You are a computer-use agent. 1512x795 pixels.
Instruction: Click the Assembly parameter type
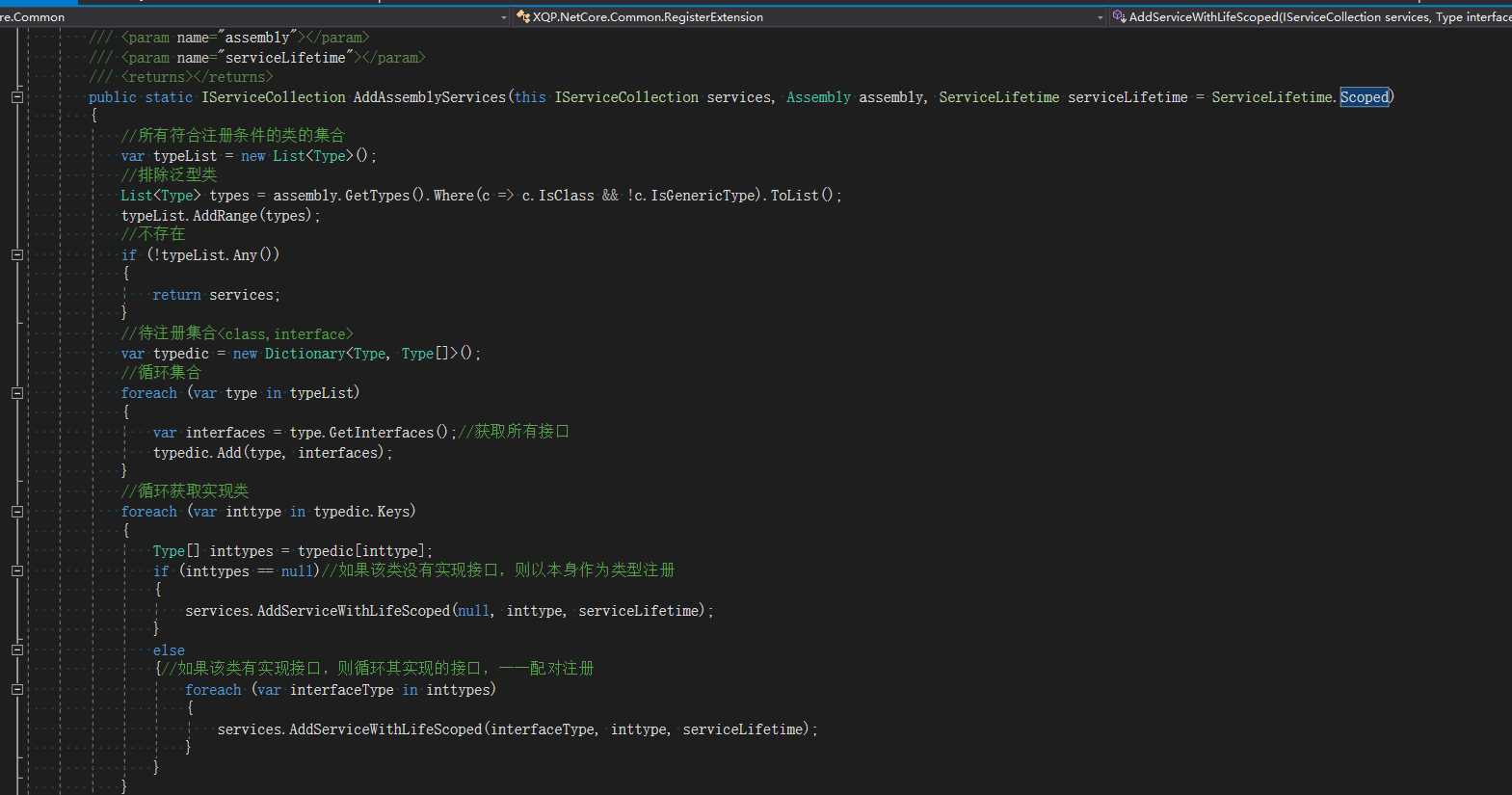click(818, 97)
